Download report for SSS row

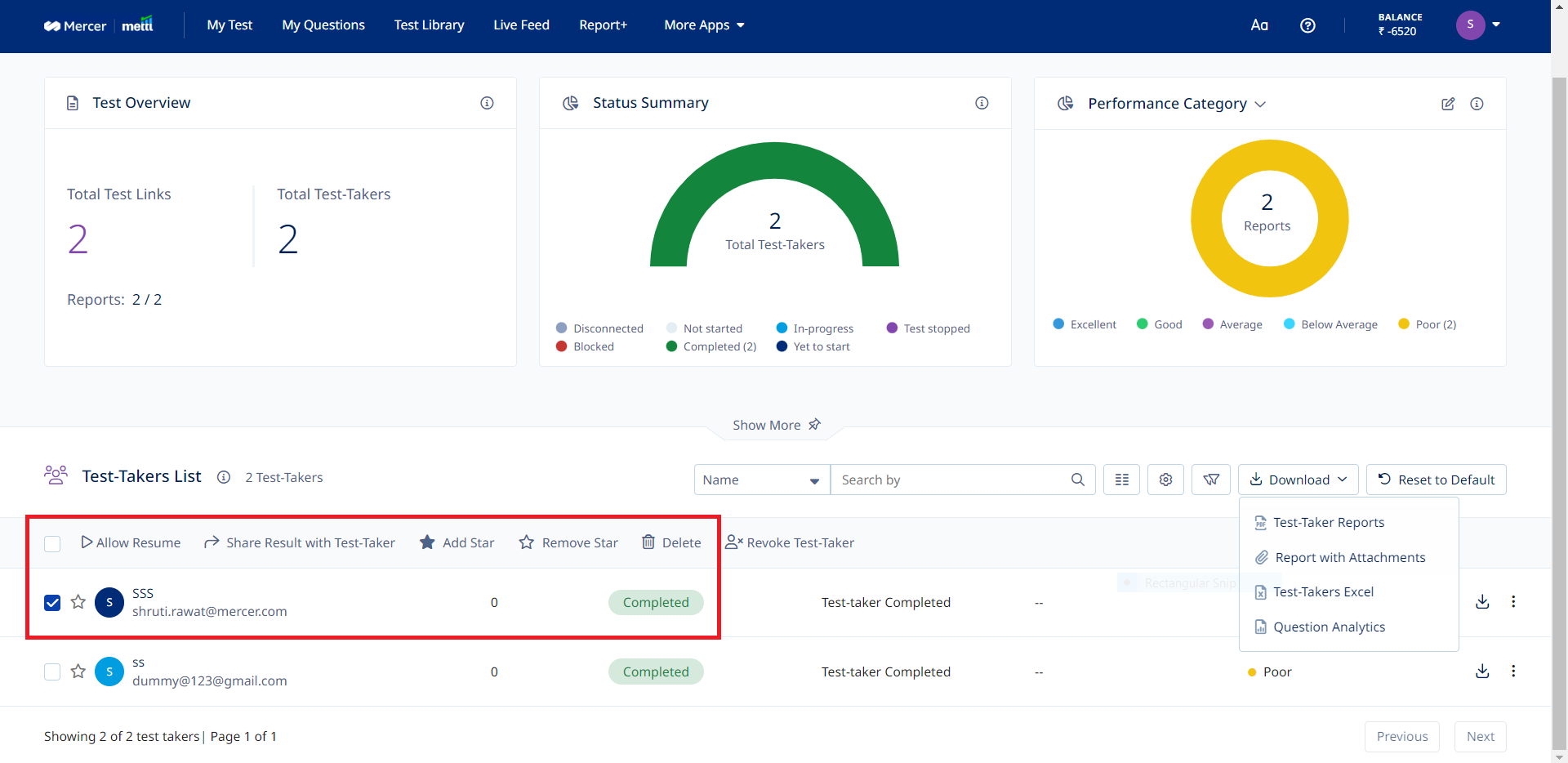click(1482, 602)
